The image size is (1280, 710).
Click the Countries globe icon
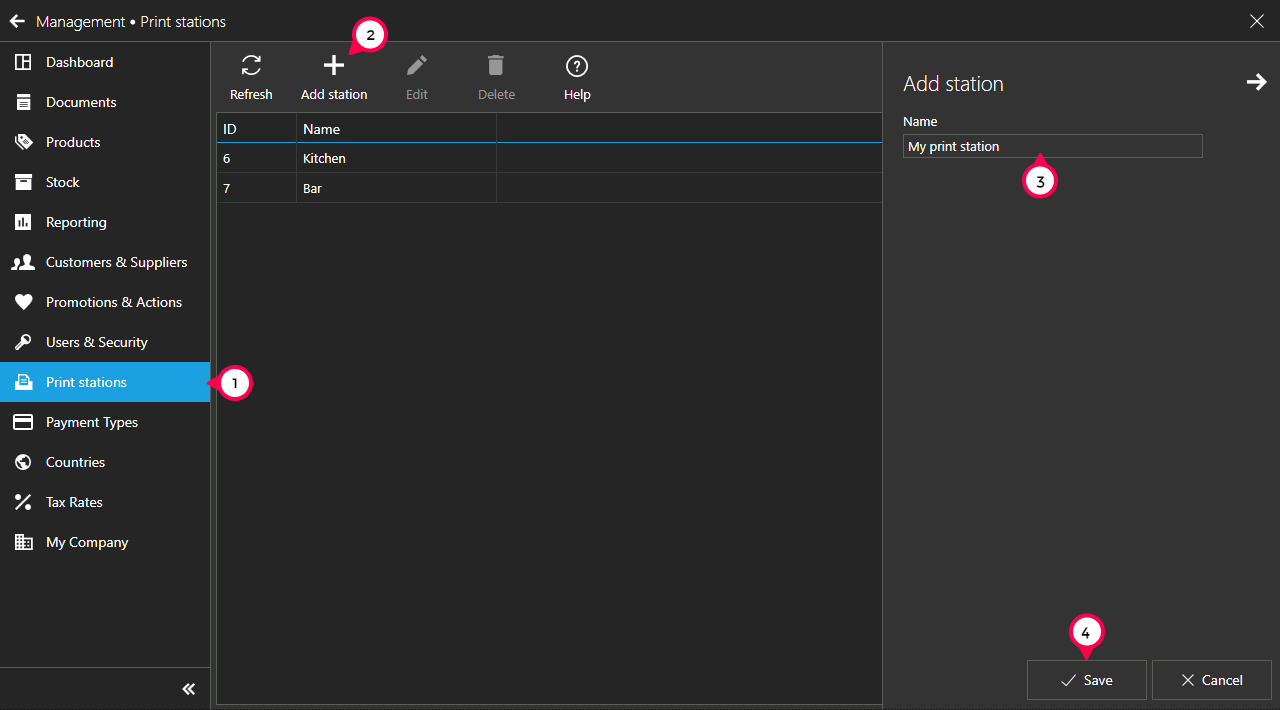(23, 462)
